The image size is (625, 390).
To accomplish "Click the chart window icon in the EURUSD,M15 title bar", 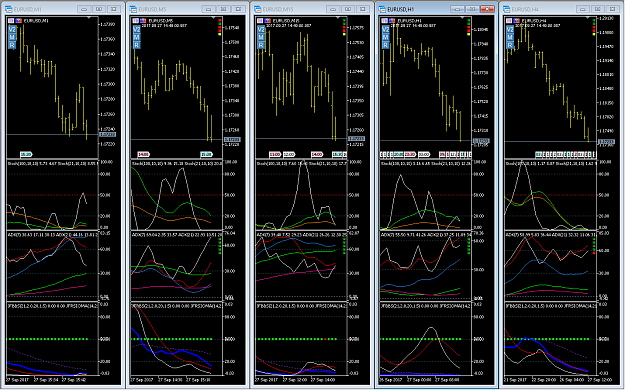I will pyautogui.click(x=257, y=9).
